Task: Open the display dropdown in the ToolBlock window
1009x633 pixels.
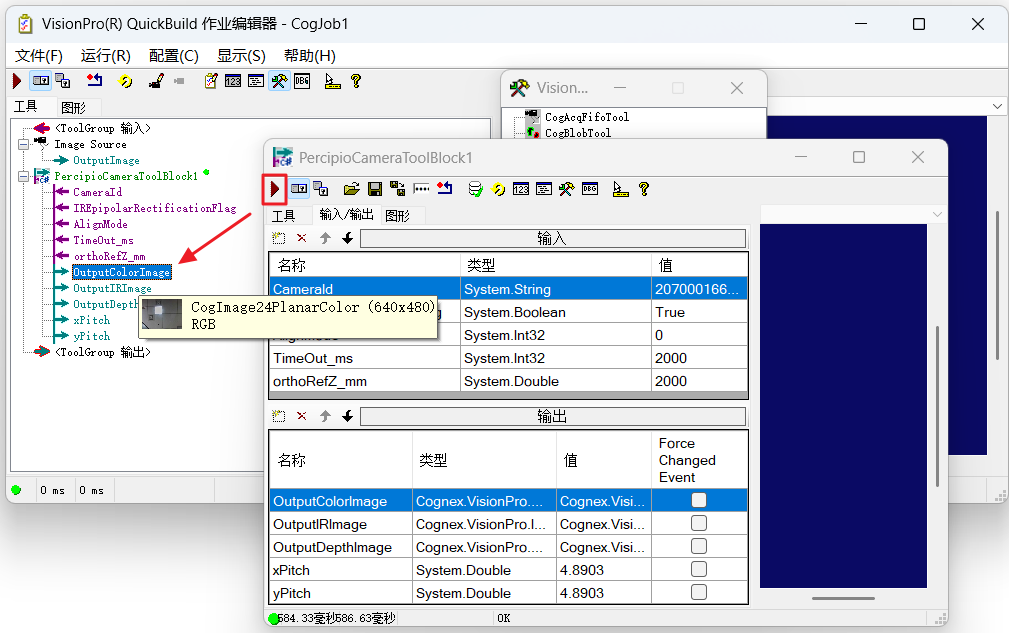Action: (937, 214)
